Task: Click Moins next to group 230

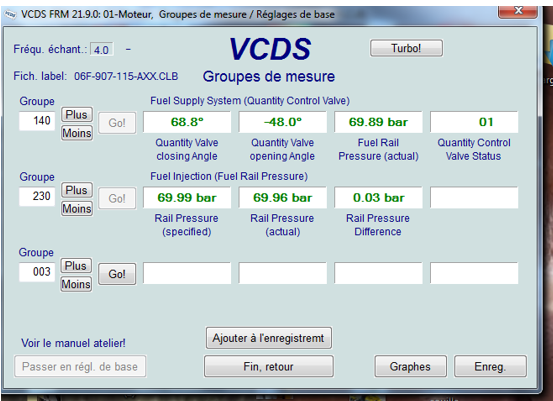Action: 77,208
